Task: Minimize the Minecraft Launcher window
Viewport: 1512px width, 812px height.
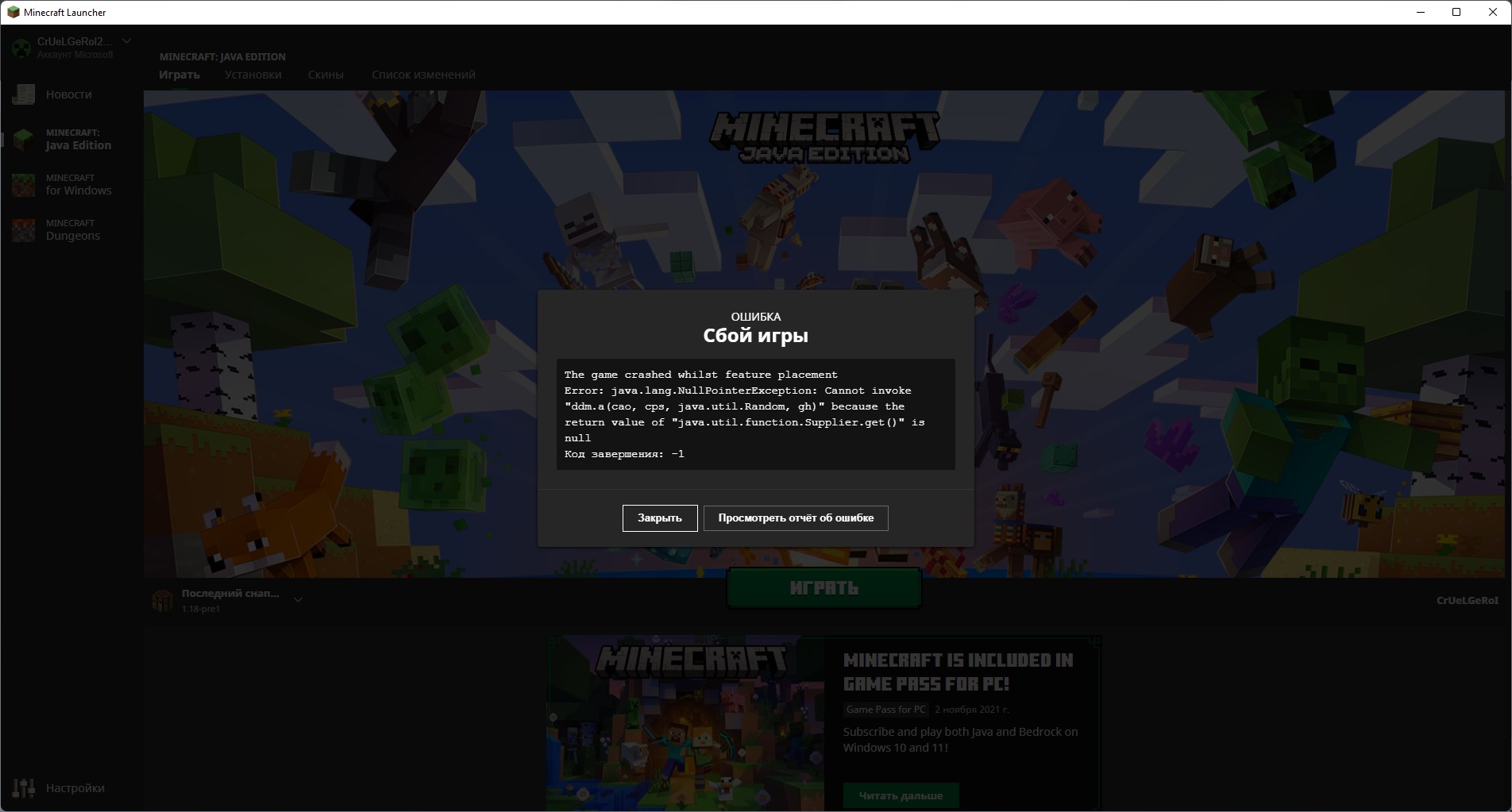Action: pos(1421,12)
